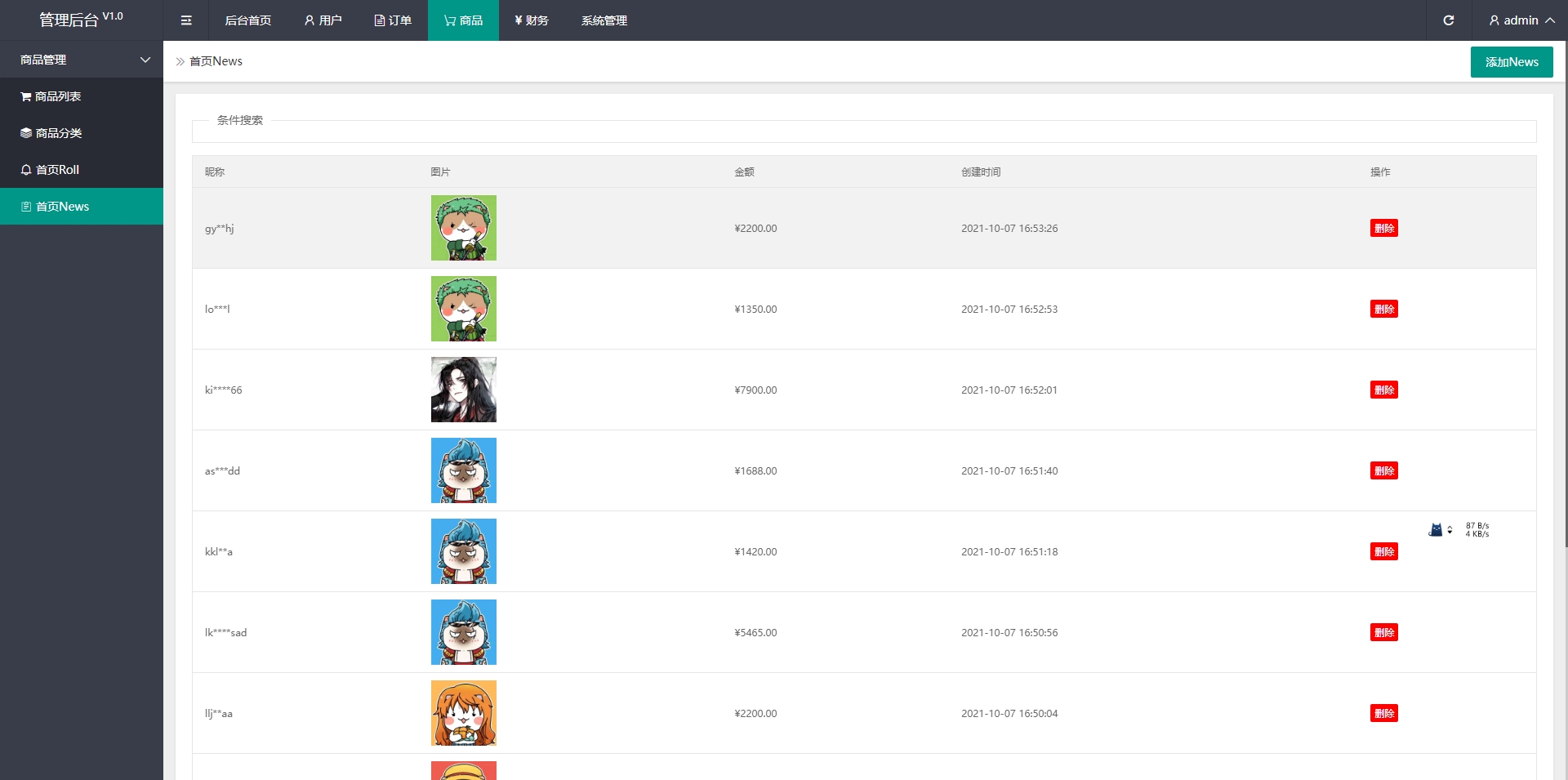This screenshot has width=1568, height=780.
Task: Open 首页Roll in the sidebar
Action: (x=57, y=170)
